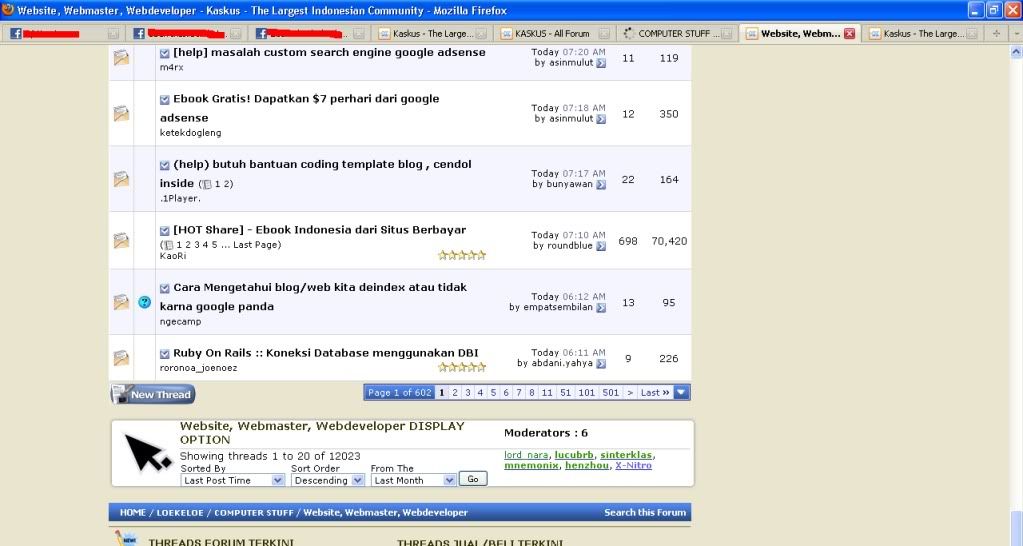Go to page 2 of threads
Viewport: 1023px width, 546px height.
pos(455,393)
